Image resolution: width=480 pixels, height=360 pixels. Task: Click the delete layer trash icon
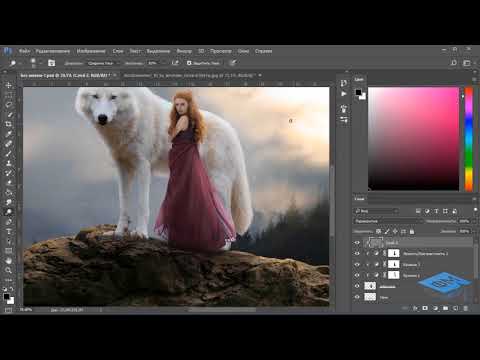(466, 308)
